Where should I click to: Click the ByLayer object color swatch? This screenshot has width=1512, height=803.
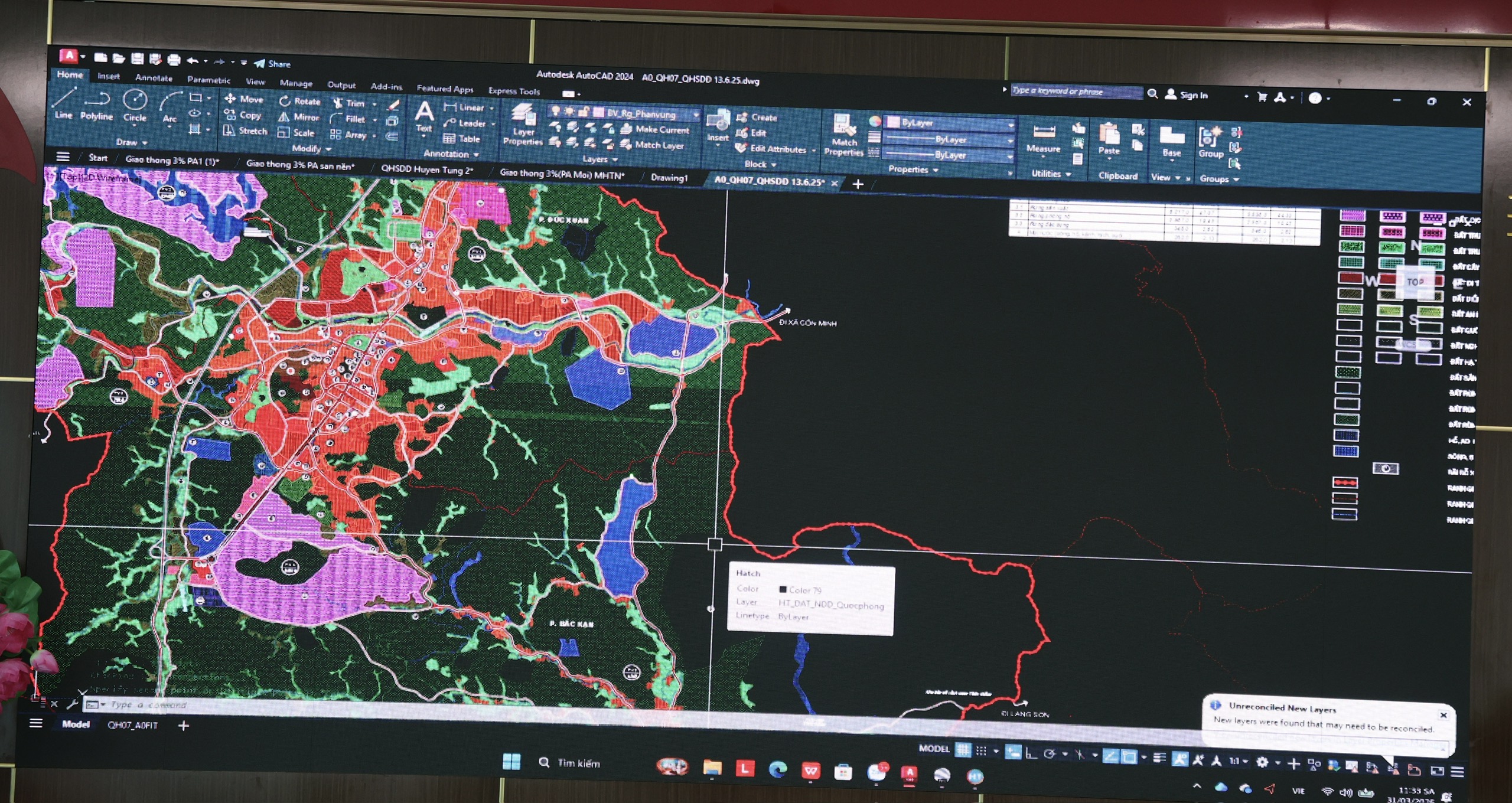pyautogui.click(x=894, y=122)
